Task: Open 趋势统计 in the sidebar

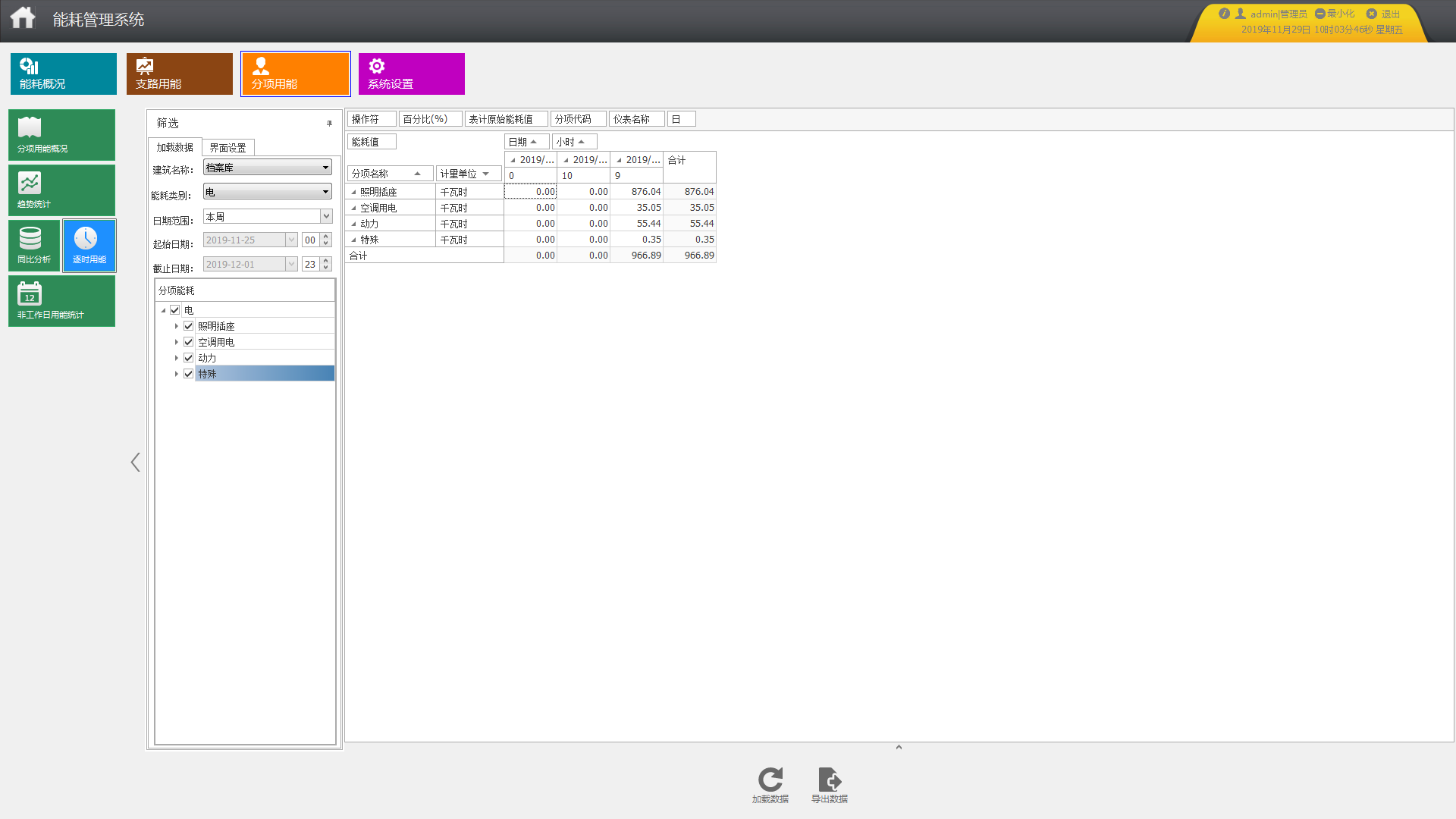Action: 61,190
